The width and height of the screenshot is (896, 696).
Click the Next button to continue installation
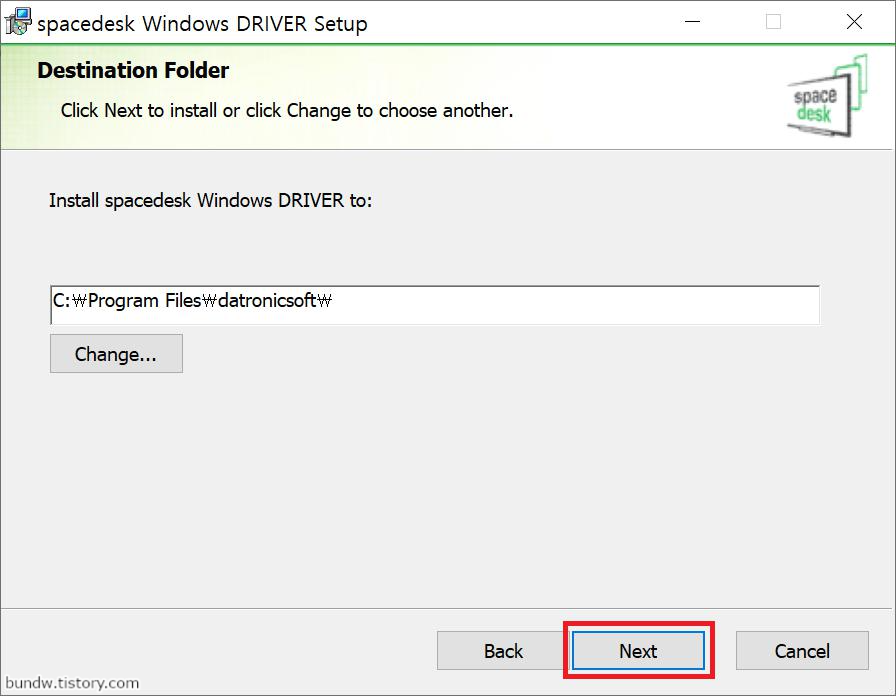click(638, 650)
